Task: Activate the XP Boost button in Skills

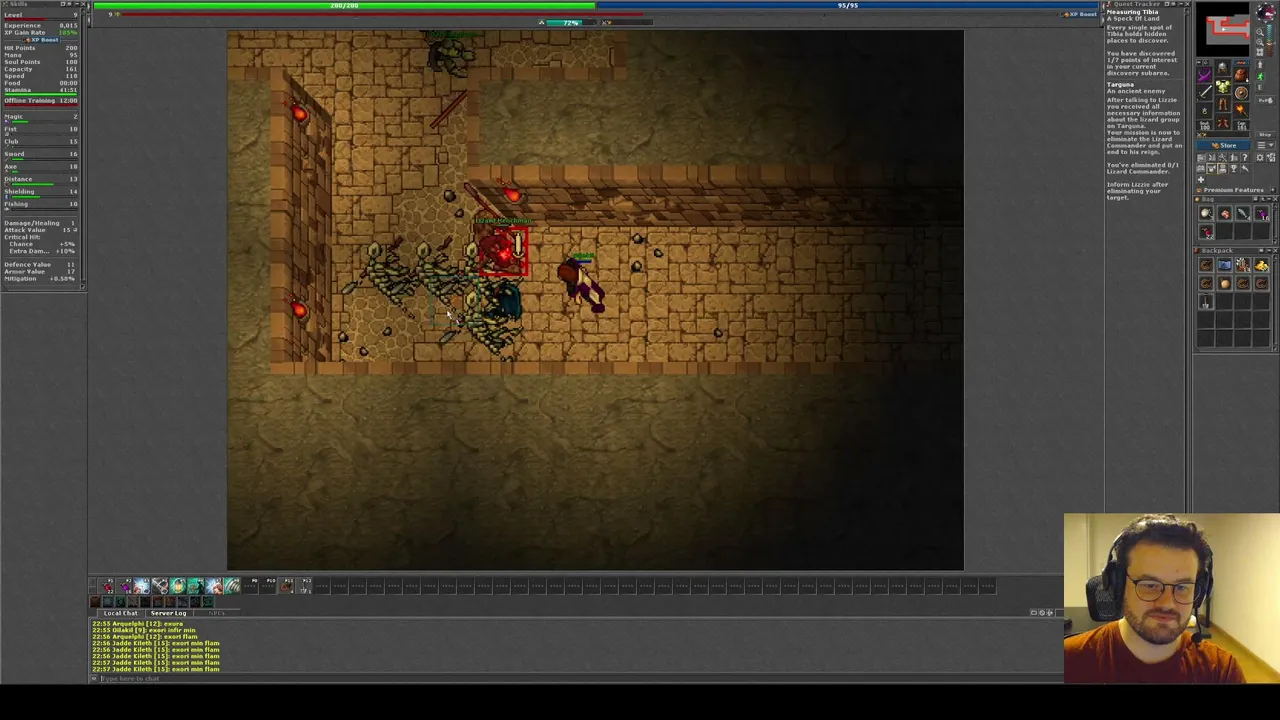Action: point(40,40)
